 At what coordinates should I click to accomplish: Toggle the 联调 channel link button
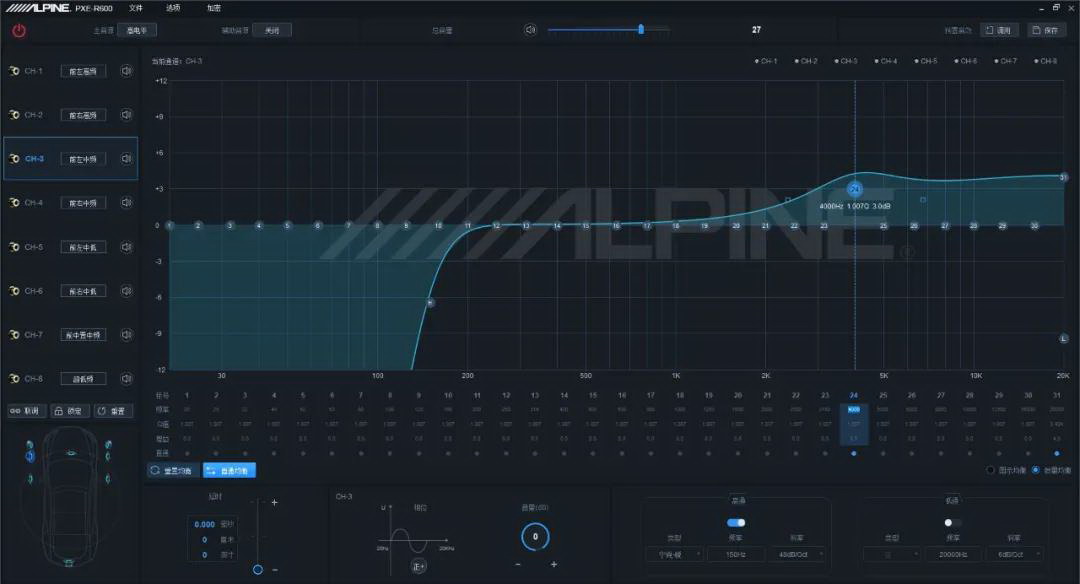(26, 411)
